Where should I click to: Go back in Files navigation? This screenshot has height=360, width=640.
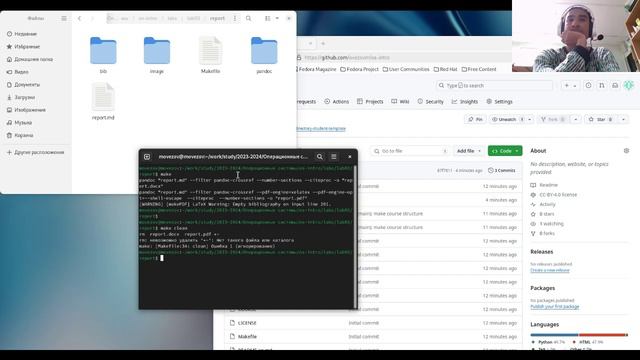(80, 18)
